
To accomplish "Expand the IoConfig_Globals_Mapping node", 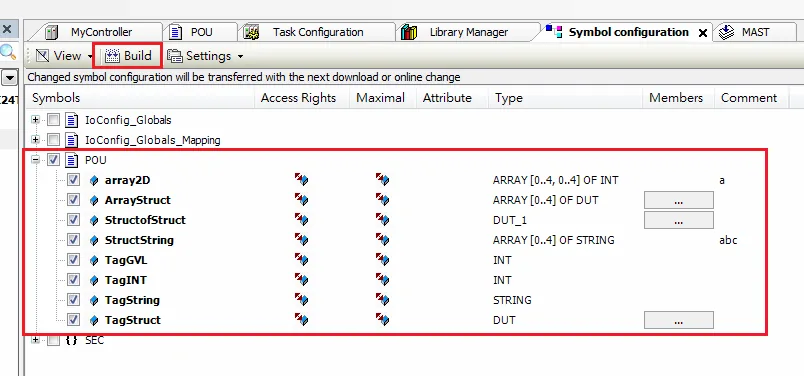I will click(x=35, y=140).
